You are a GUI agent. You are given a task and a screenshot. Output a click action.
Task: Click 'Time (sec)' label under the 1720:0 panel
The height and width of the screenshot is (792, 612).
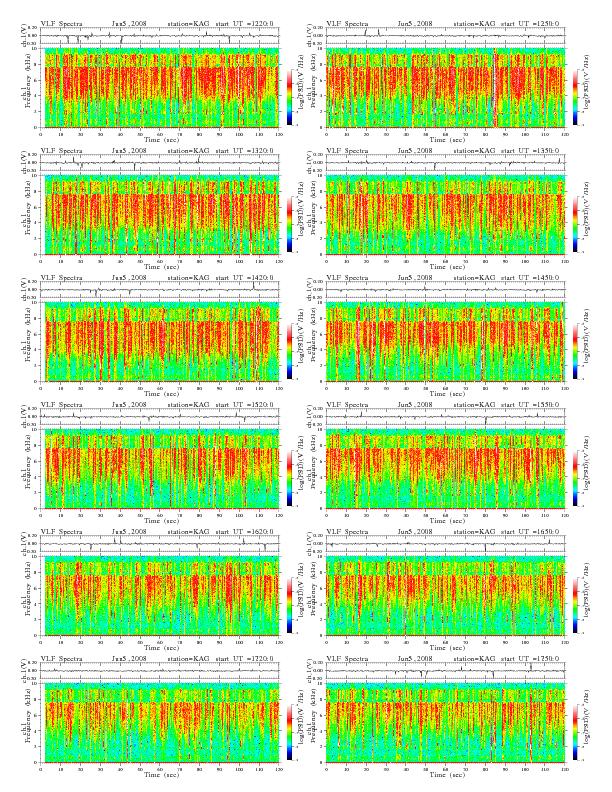pyautogui.click(x=162, y=774)
